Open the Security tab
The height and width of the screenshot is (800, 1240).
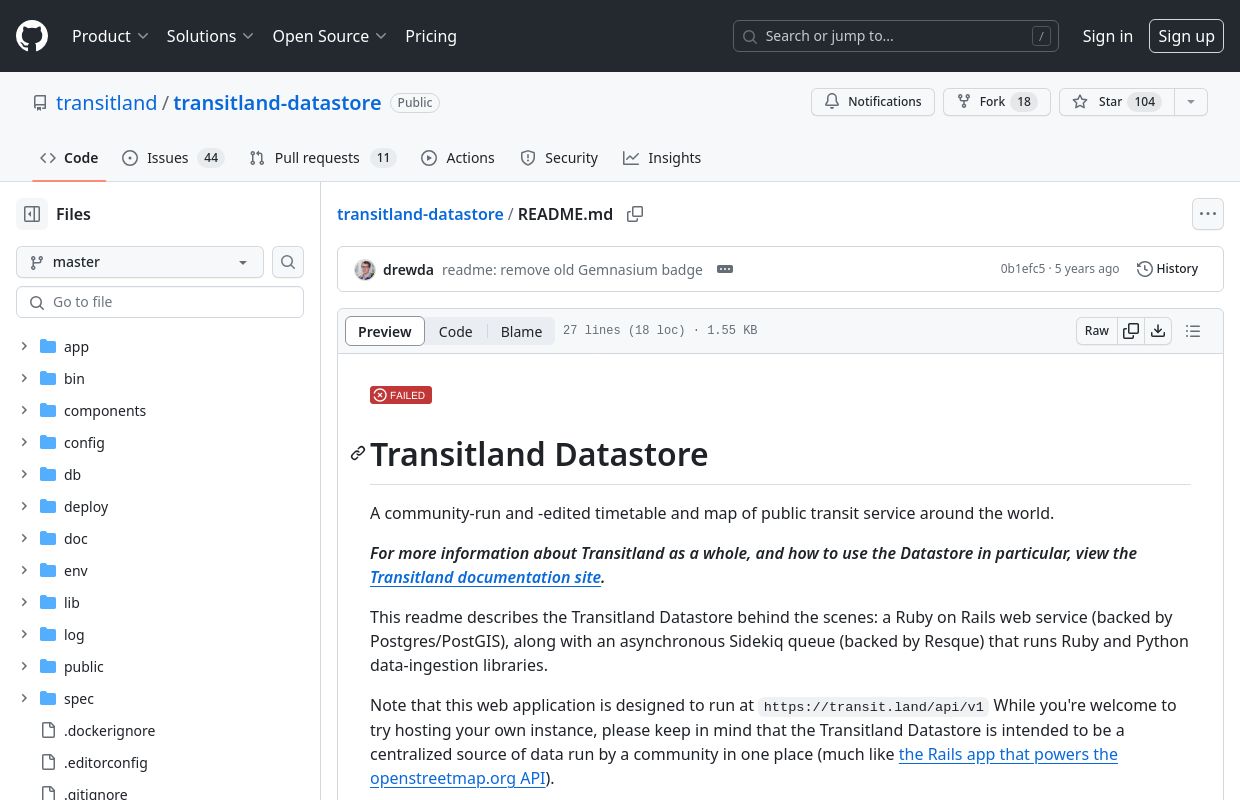click(559, 158)
